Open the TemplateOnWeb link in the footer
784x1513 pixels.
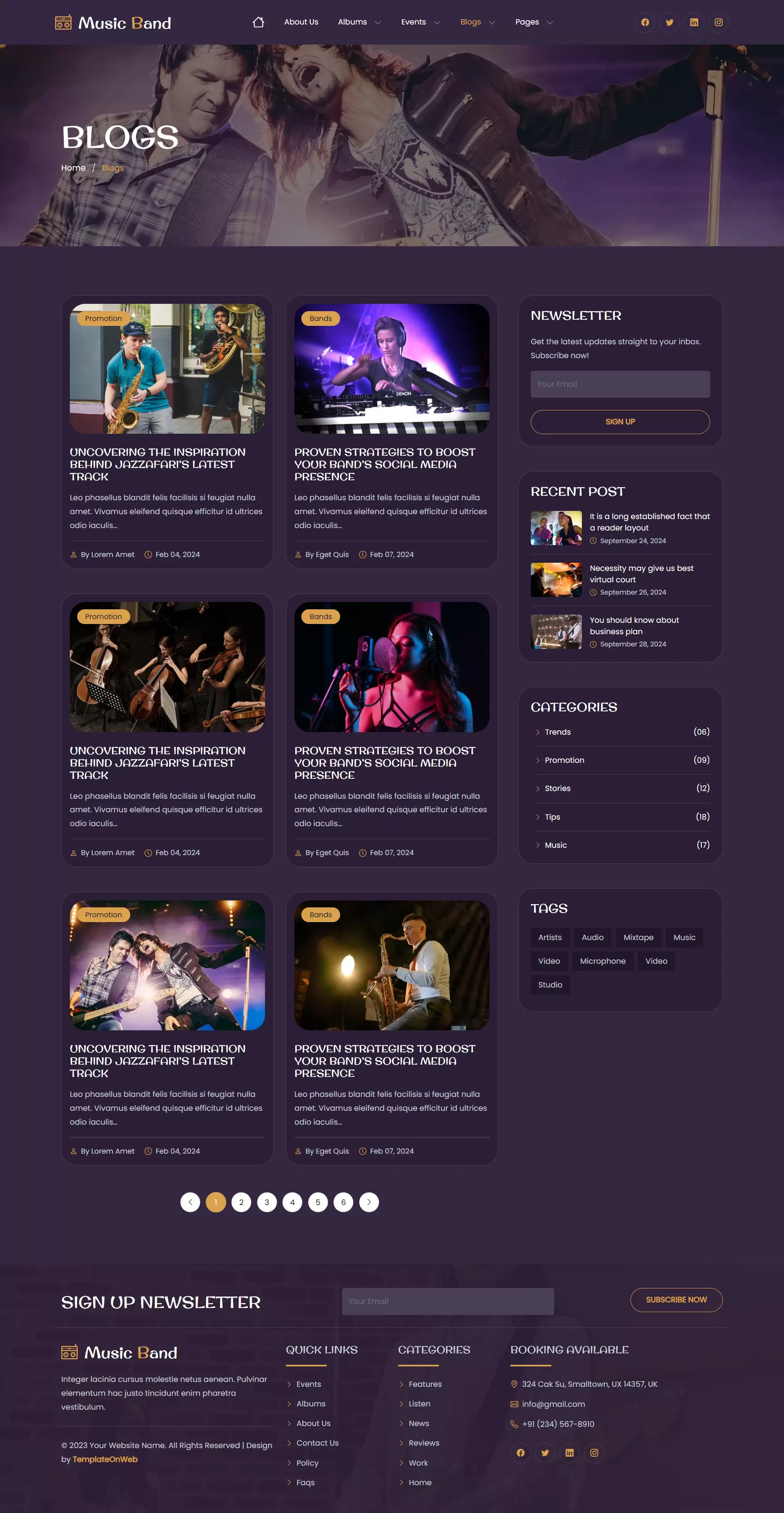click(x=104, y=1460)
